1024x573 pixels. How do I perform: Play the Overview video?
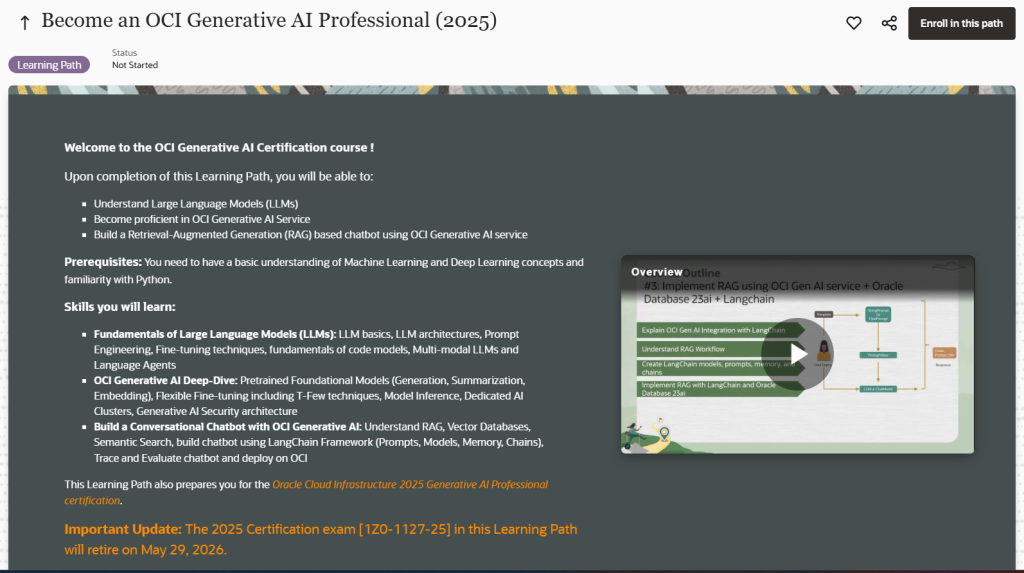pos(797,353)
